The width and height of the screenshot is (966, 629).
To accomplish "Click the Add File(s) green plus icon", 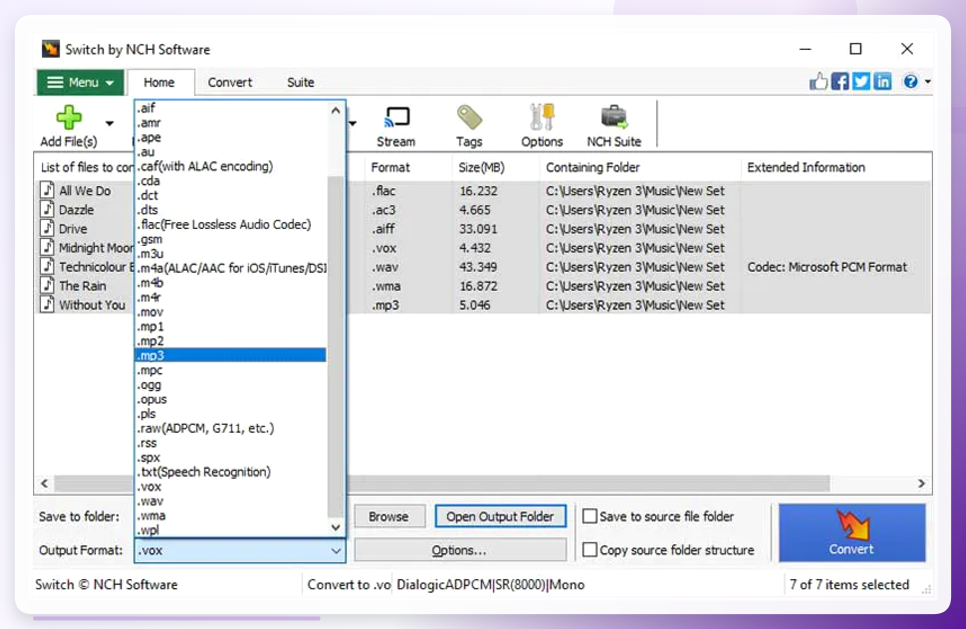I will [68, 117].
